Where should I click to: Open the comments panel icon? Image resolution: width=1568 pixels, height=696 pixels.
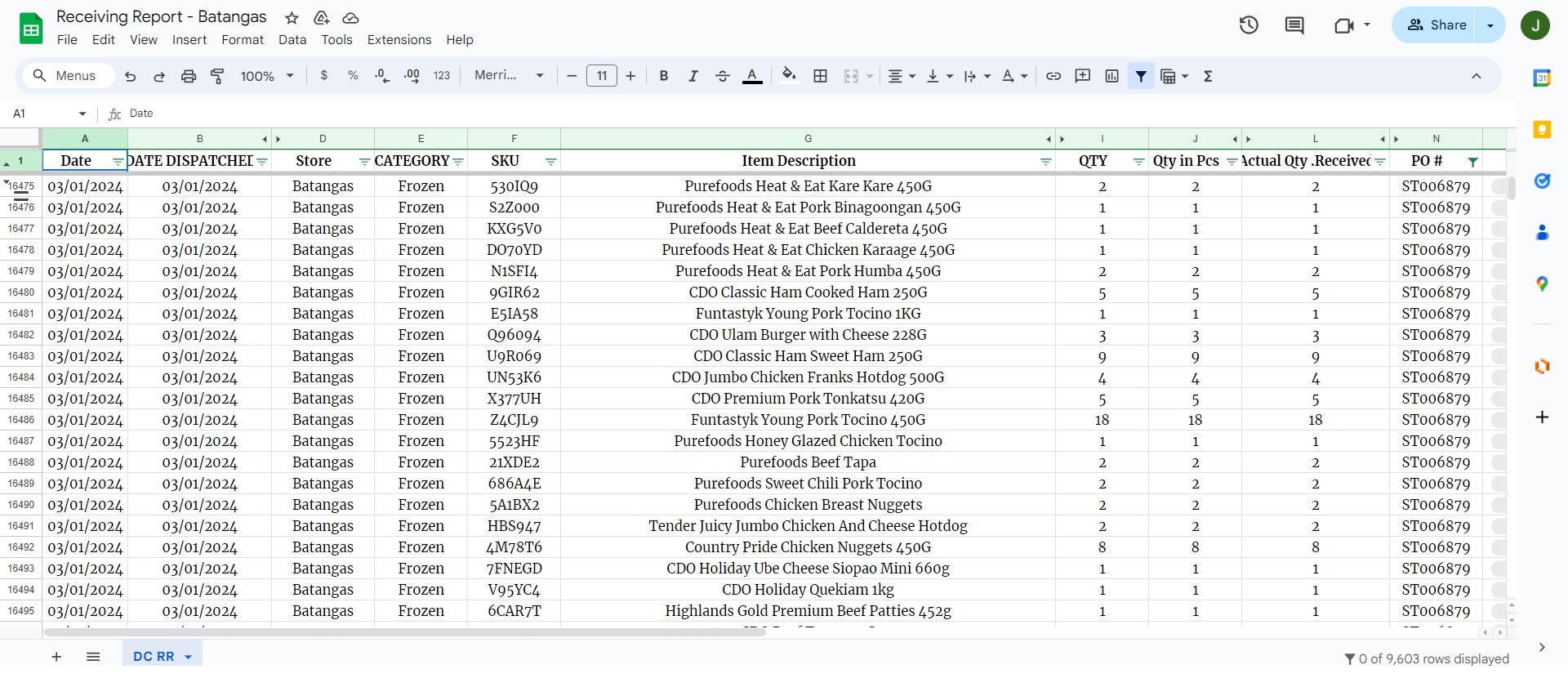click(1294, 25)
